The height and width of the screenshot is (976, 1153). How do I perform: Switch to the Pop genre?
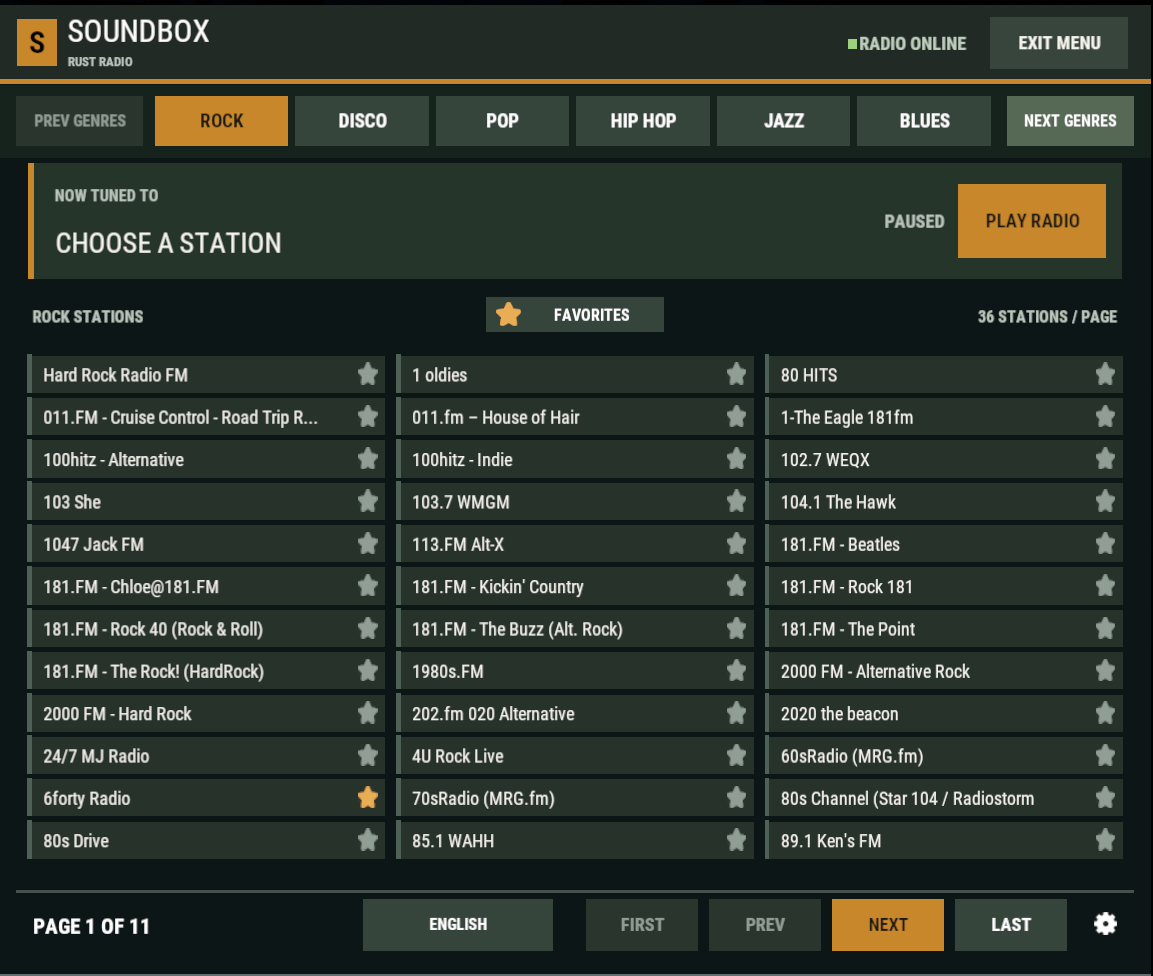502,121
